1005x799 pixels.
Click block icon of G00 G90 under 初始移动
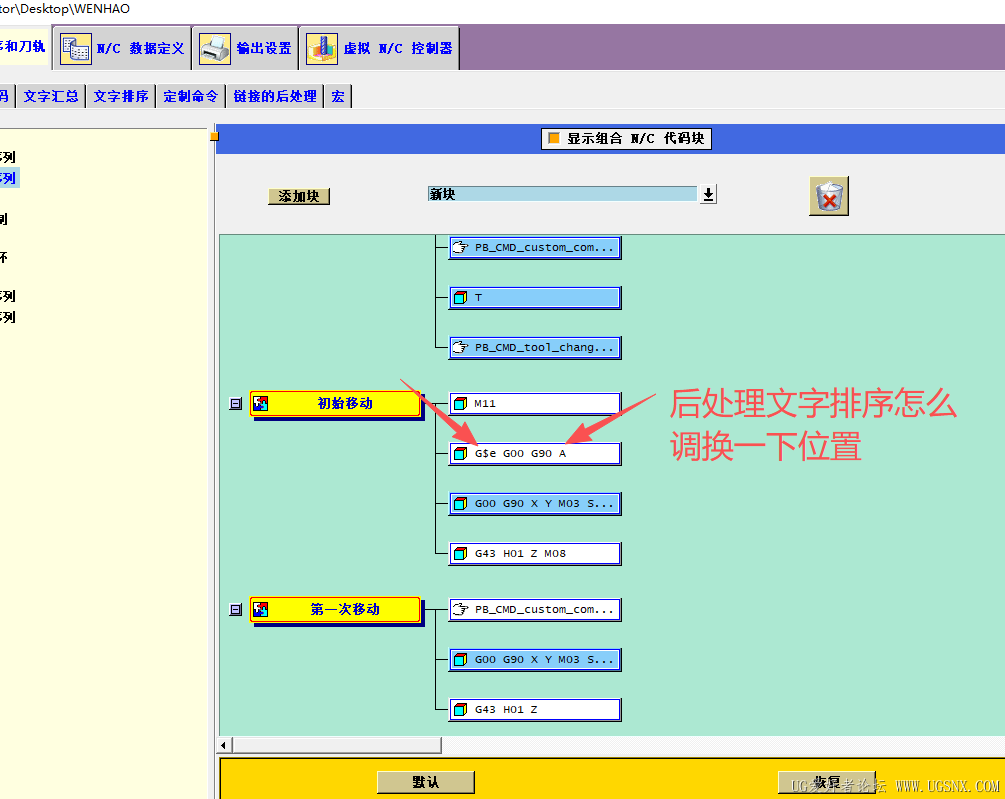click(x=460, y=504)
